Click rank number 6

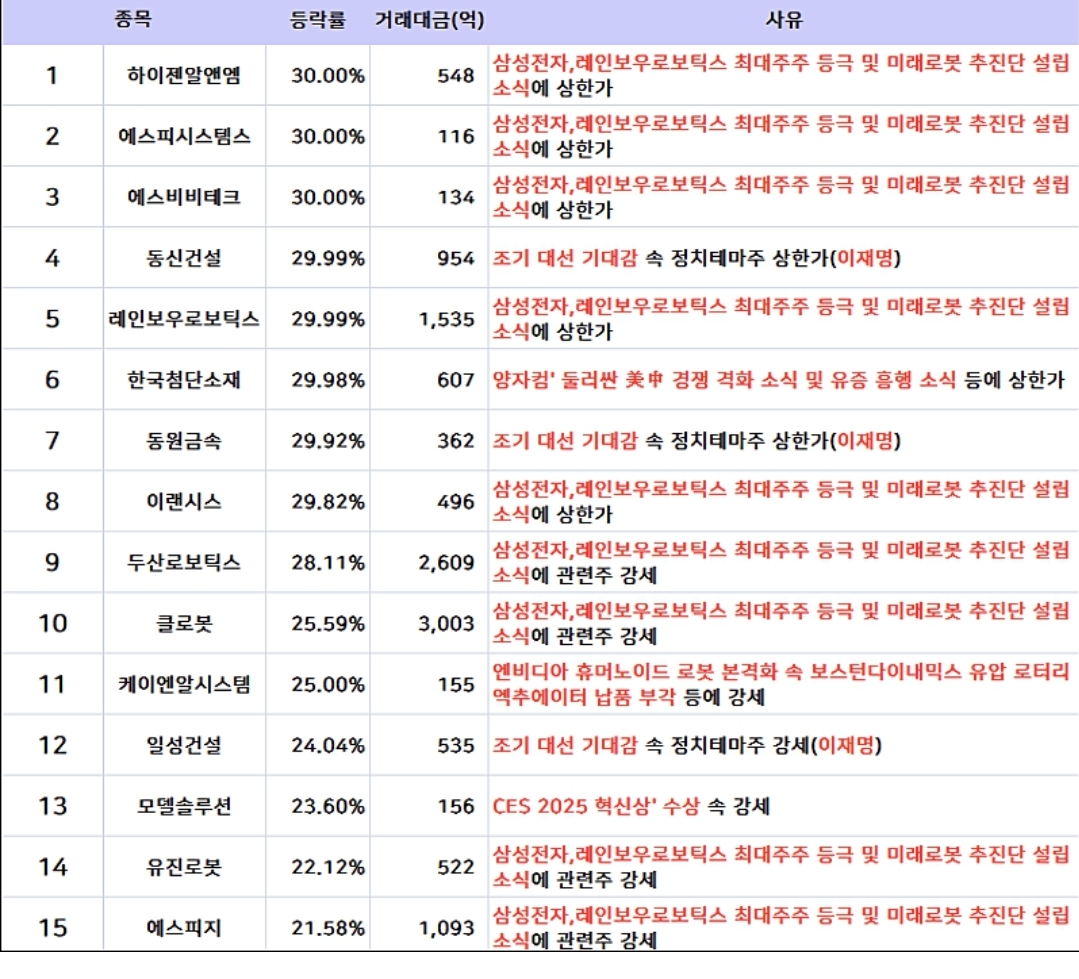coord(52,380)
